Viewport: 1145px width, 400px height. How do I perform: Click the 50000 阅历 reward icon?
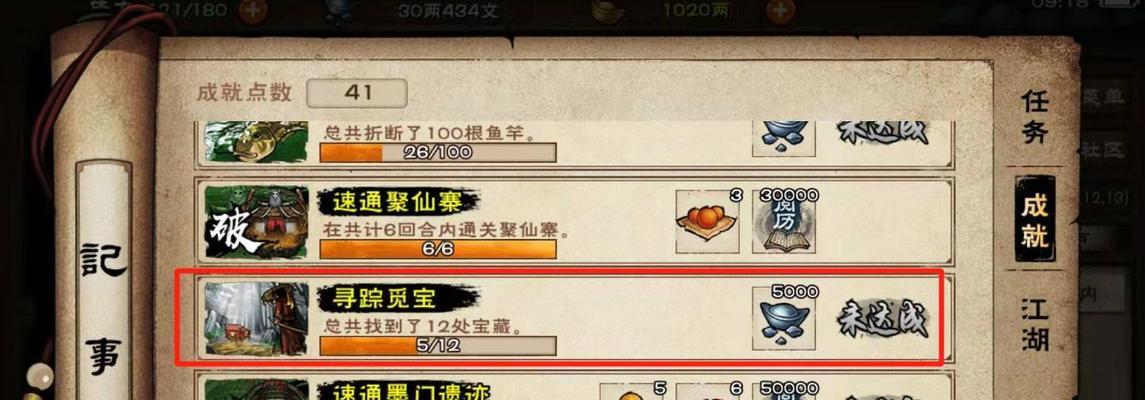tap(784, 392)
